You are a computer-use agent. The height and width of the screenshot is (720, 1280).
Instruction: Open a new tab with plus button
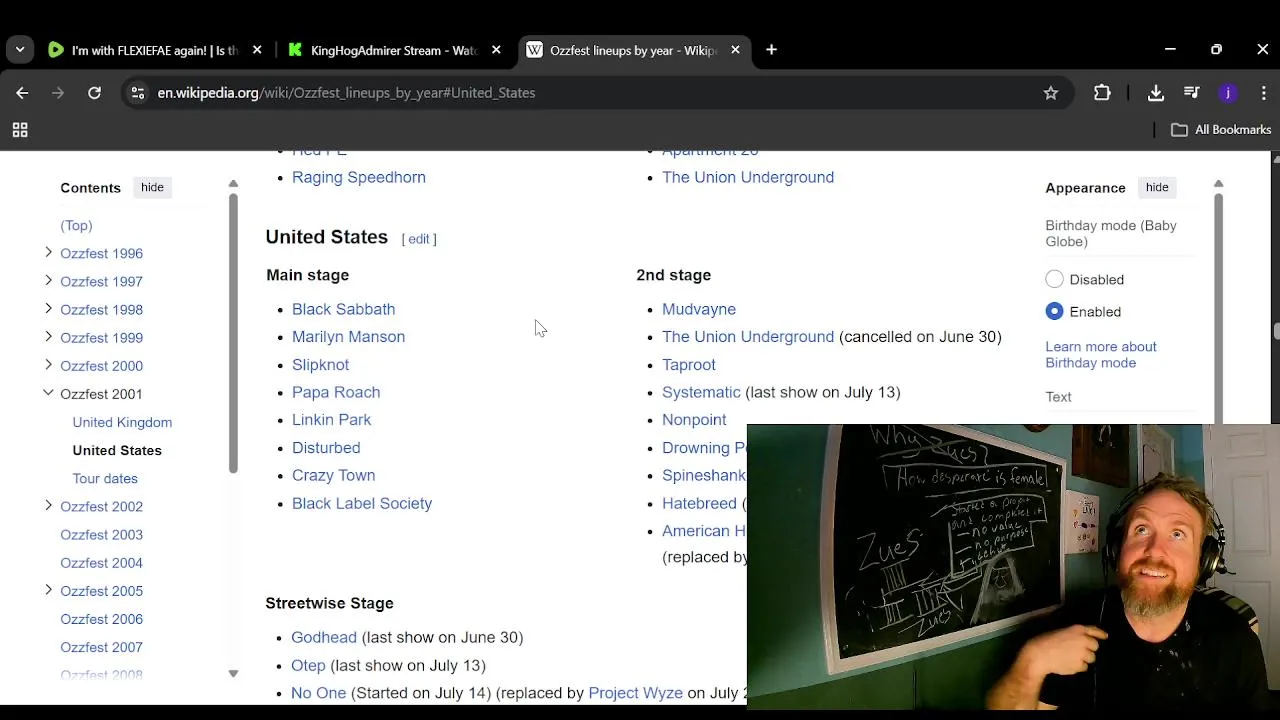click(771, 50)
